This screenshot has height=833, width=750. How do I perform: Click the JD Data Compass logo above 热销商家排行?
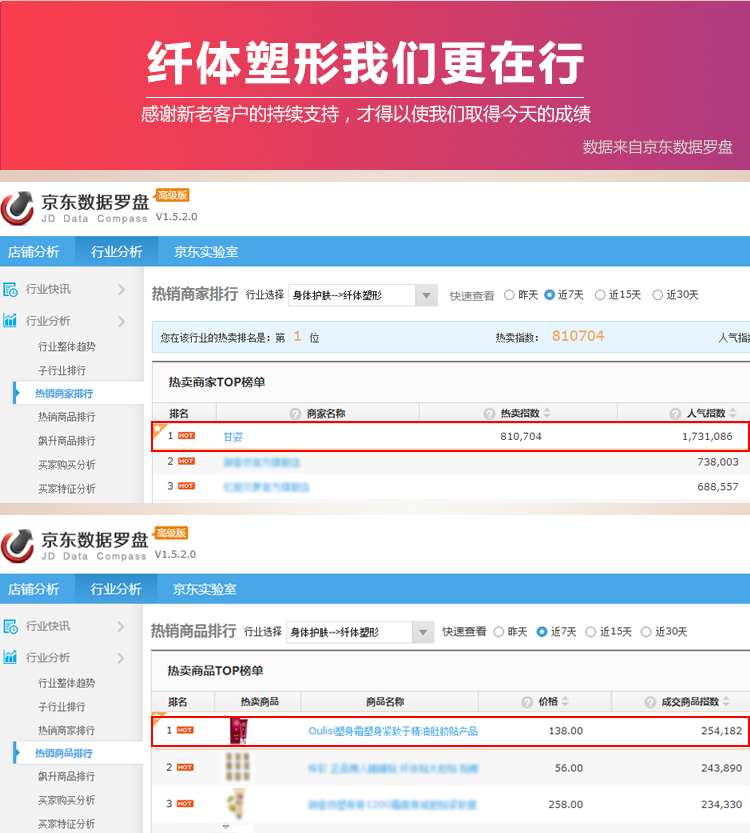tap(17, 208)
